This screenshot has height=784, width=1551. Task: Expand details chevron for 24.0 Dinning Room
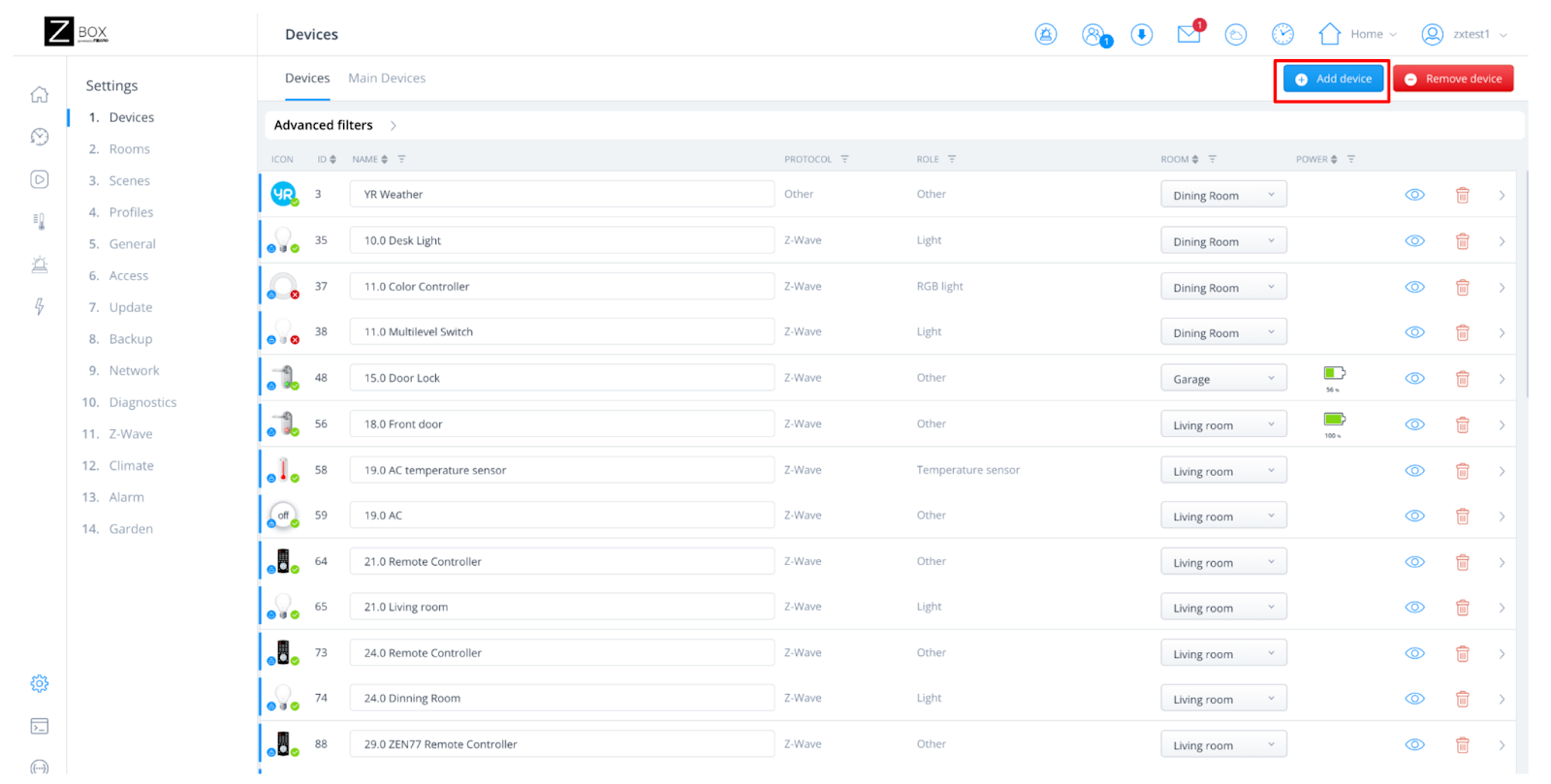coord(1502,699)
